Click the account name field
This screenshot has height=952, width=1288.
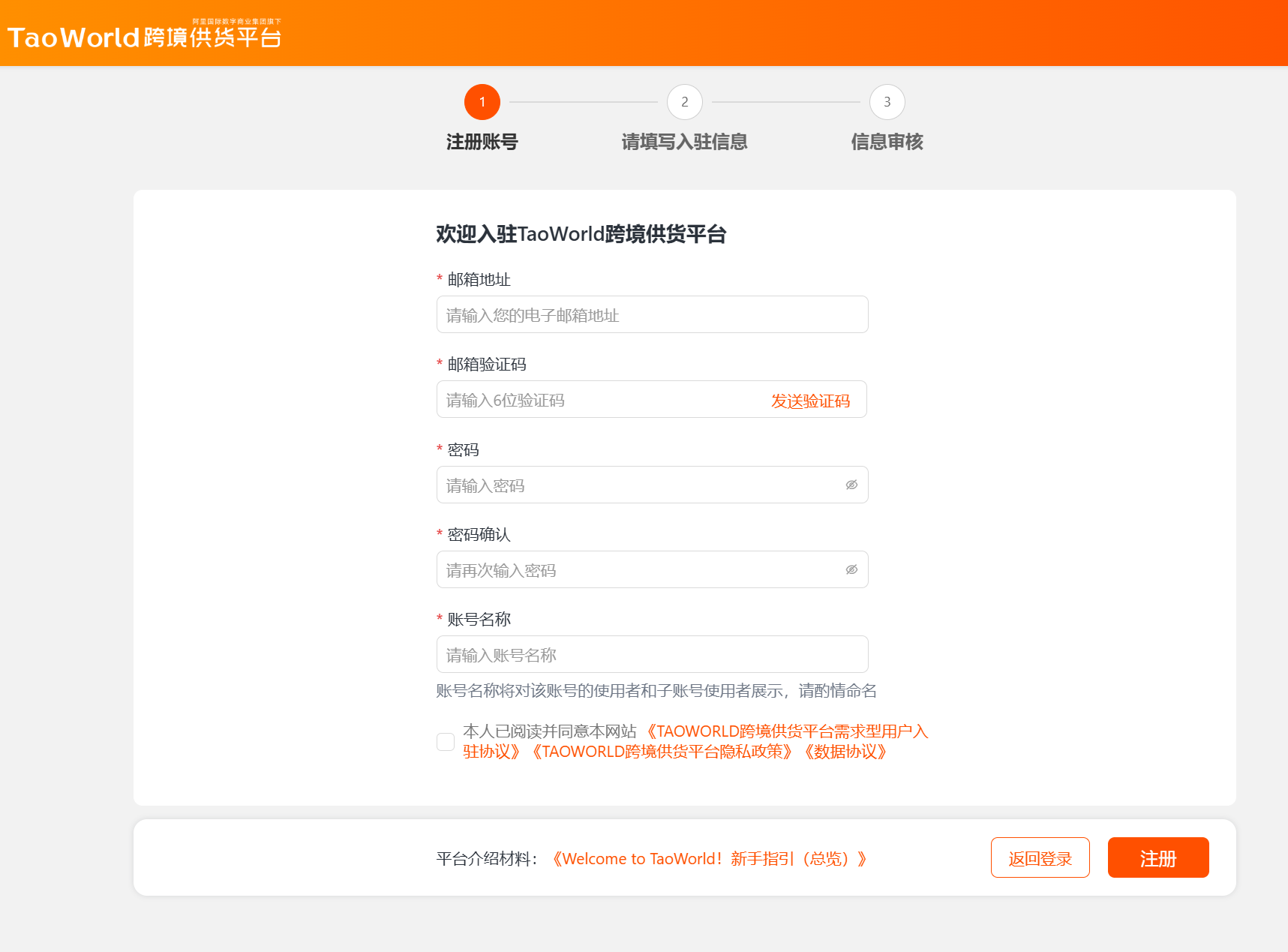[652, 655]
